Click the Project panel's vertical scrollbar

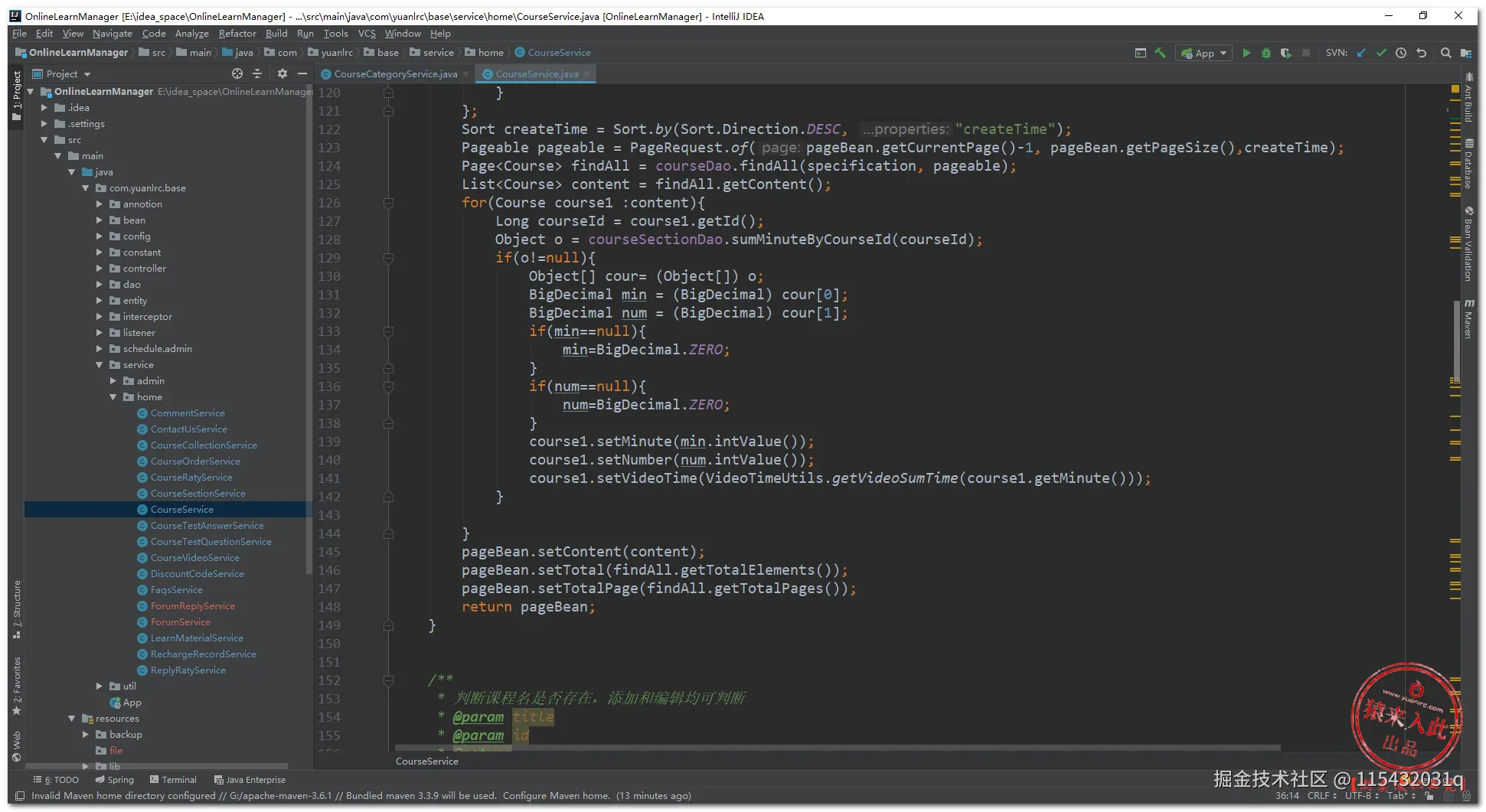[x=309, y=329]
